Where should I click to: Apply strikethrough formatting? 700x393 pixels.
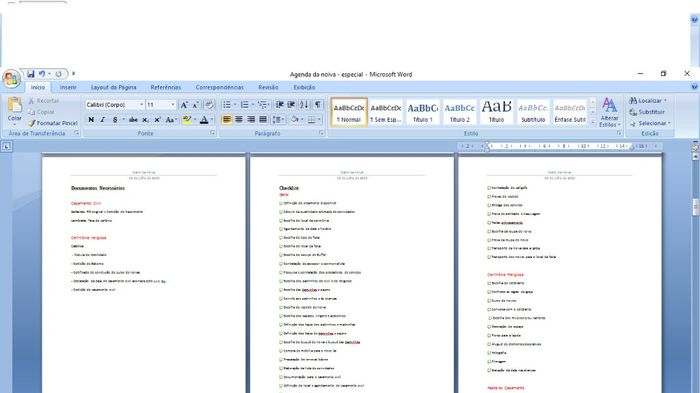(133, 120)
